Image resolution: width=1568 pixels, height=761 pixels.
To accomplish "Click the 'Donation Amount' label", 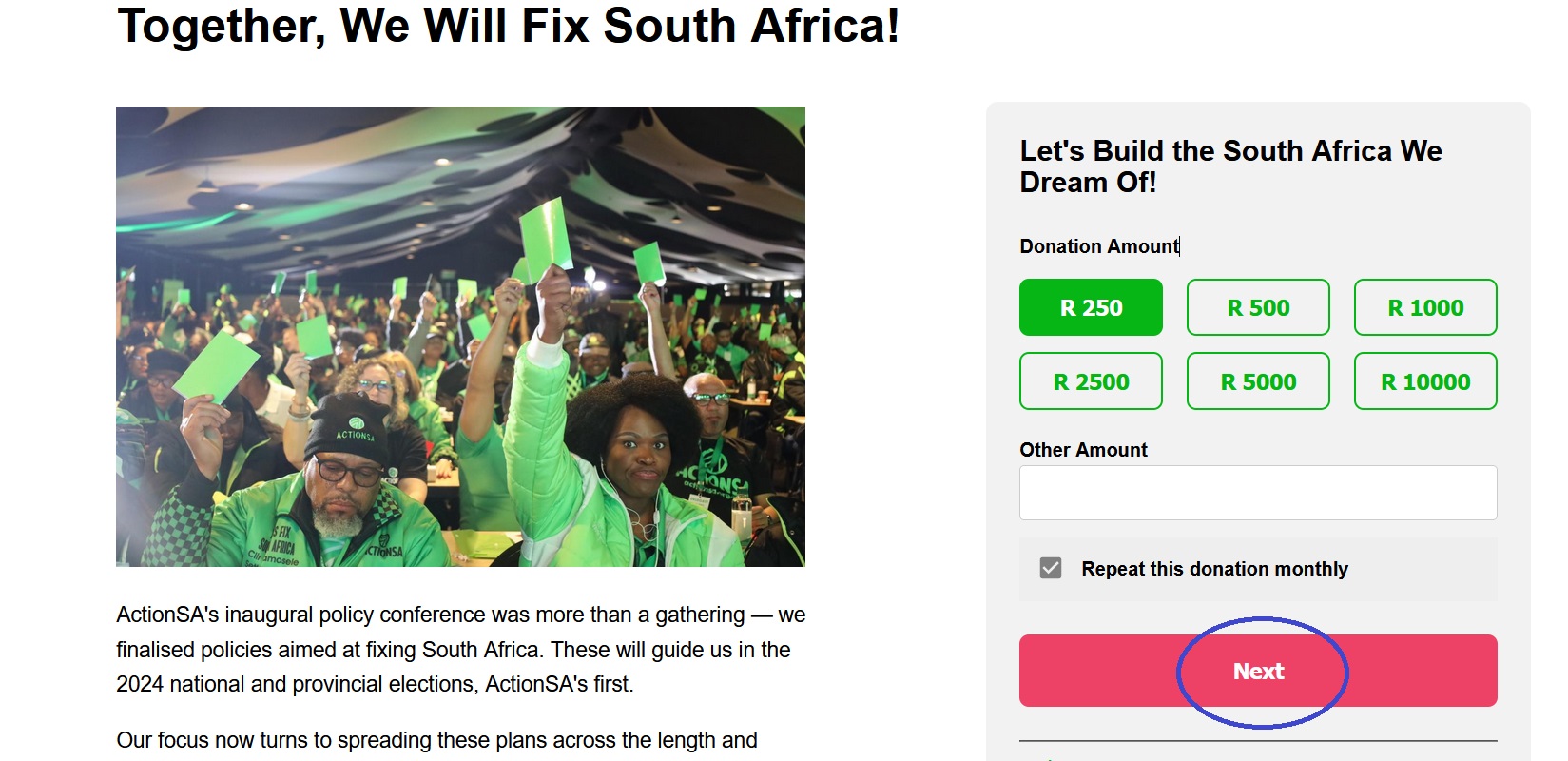I will click(x=1098, y=246).
